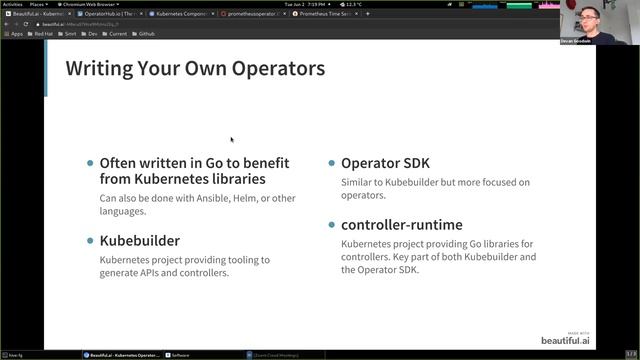This screenshot has height=360, width=640.
Task: Click the weather temperature indicator
Action: tap(351, 4)
